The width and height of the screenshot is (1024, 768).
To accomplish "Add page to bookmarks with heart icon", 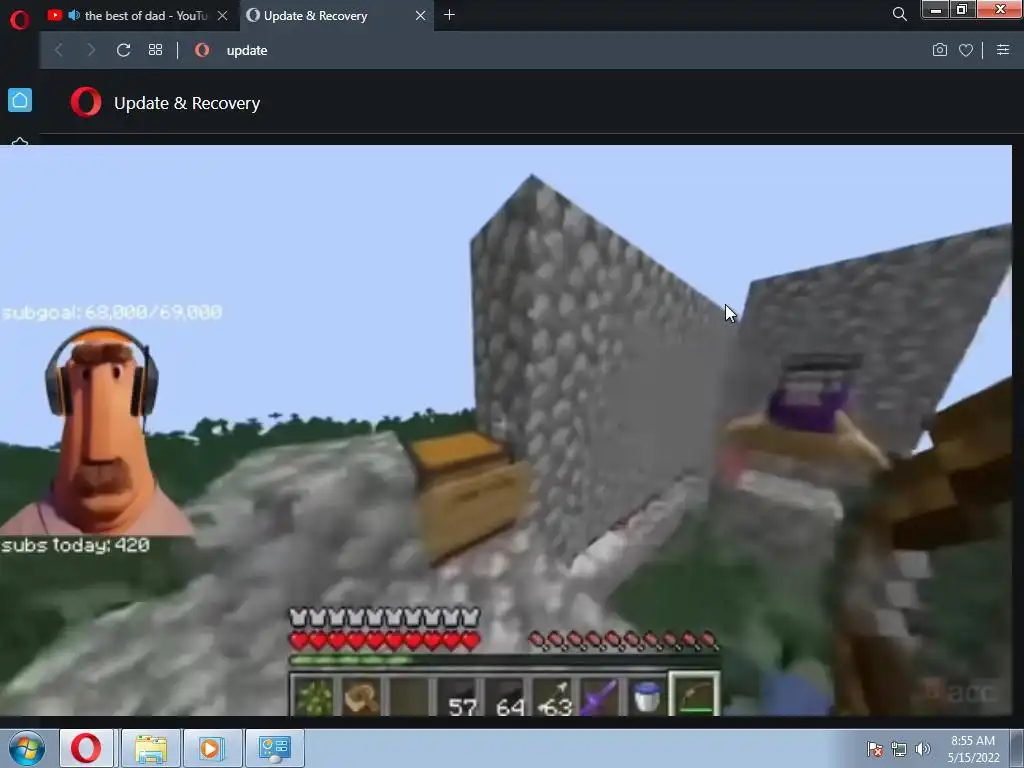I will click(966, 50).
